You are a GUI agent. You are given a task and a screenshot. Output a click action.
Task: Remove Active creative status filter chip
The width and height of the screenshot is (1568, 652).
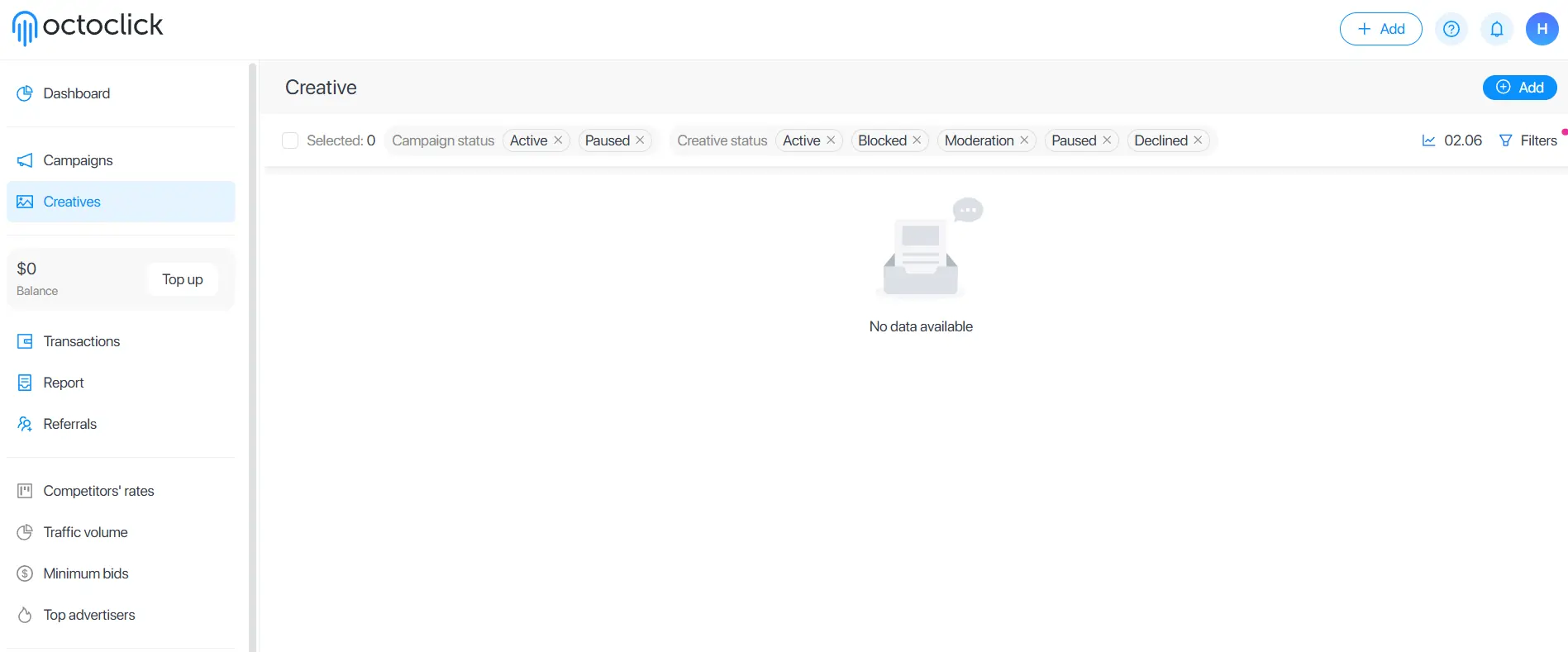[831, 140]
